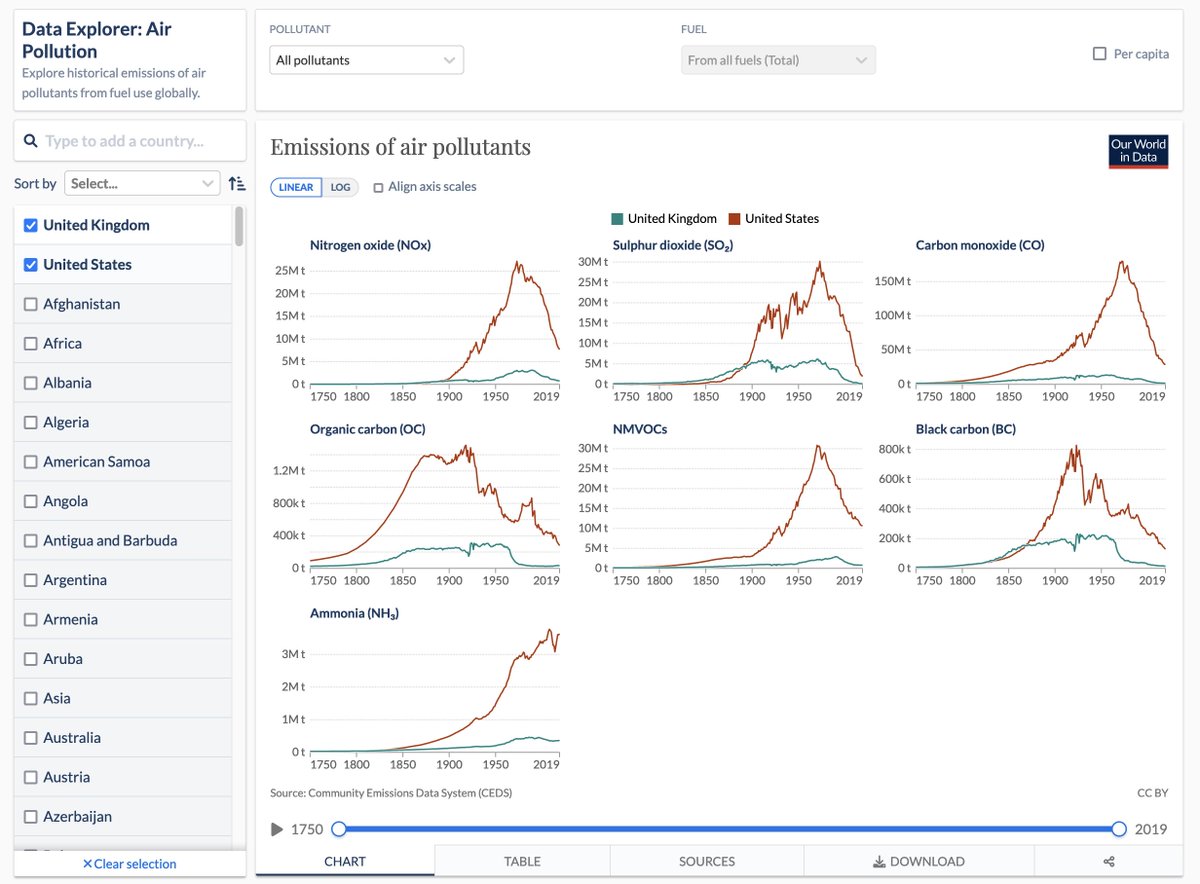Viewport: 1200px width, 884px height.
Task: Uncheck United Kingdom in the country list
Action: click(x=31, y=225)
